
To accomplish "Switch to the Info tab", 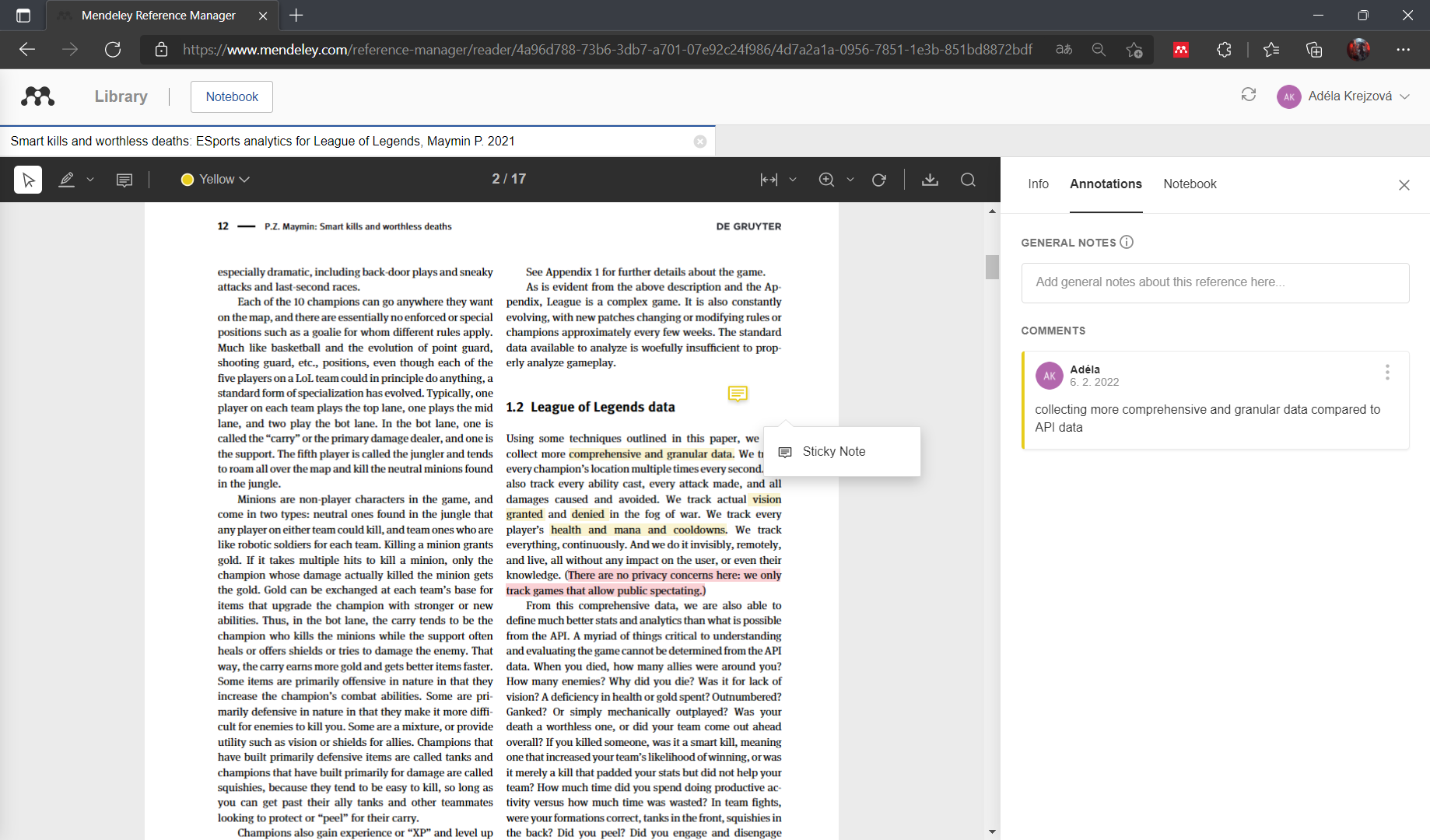I will (x=1038, y=184).
